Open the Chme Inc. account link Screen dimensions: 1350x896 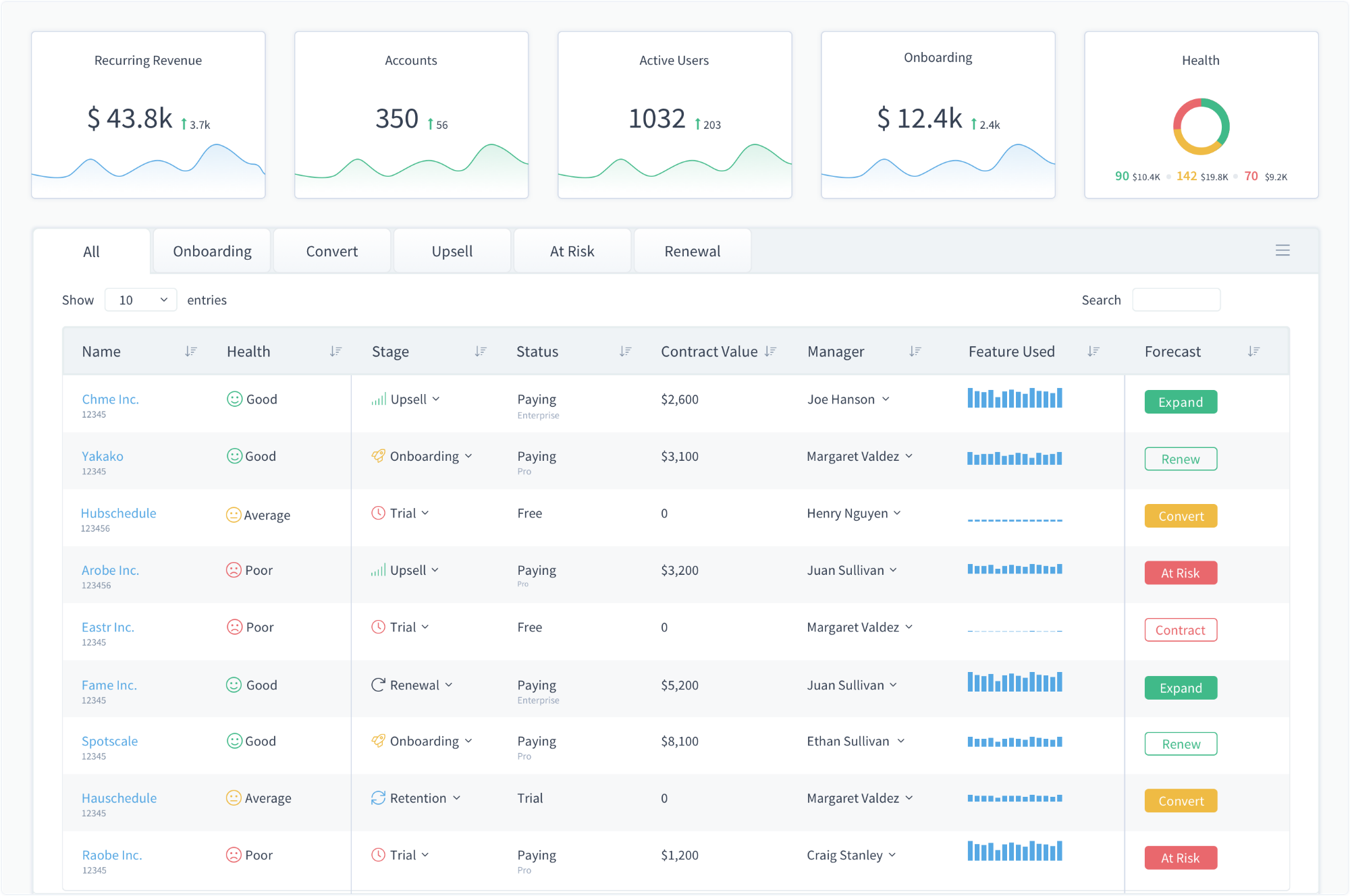110,399
